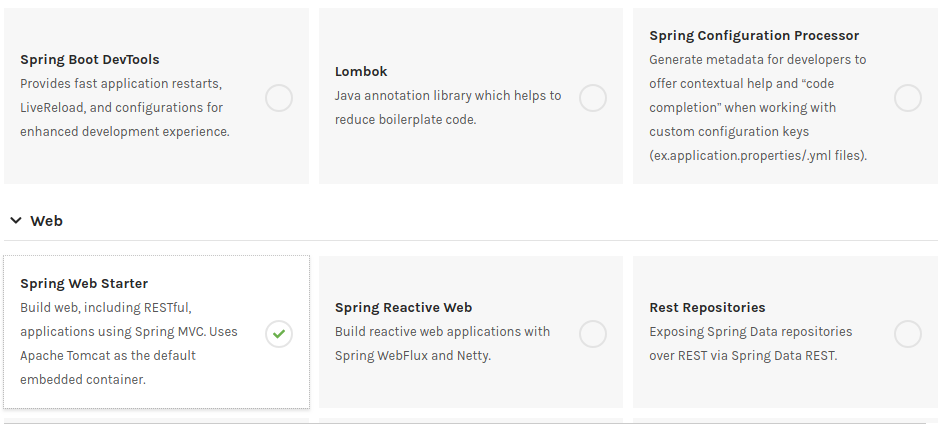Open the Spring Configuration Processor title
Screen dimensions: 942x426
(x=754, y=36)
